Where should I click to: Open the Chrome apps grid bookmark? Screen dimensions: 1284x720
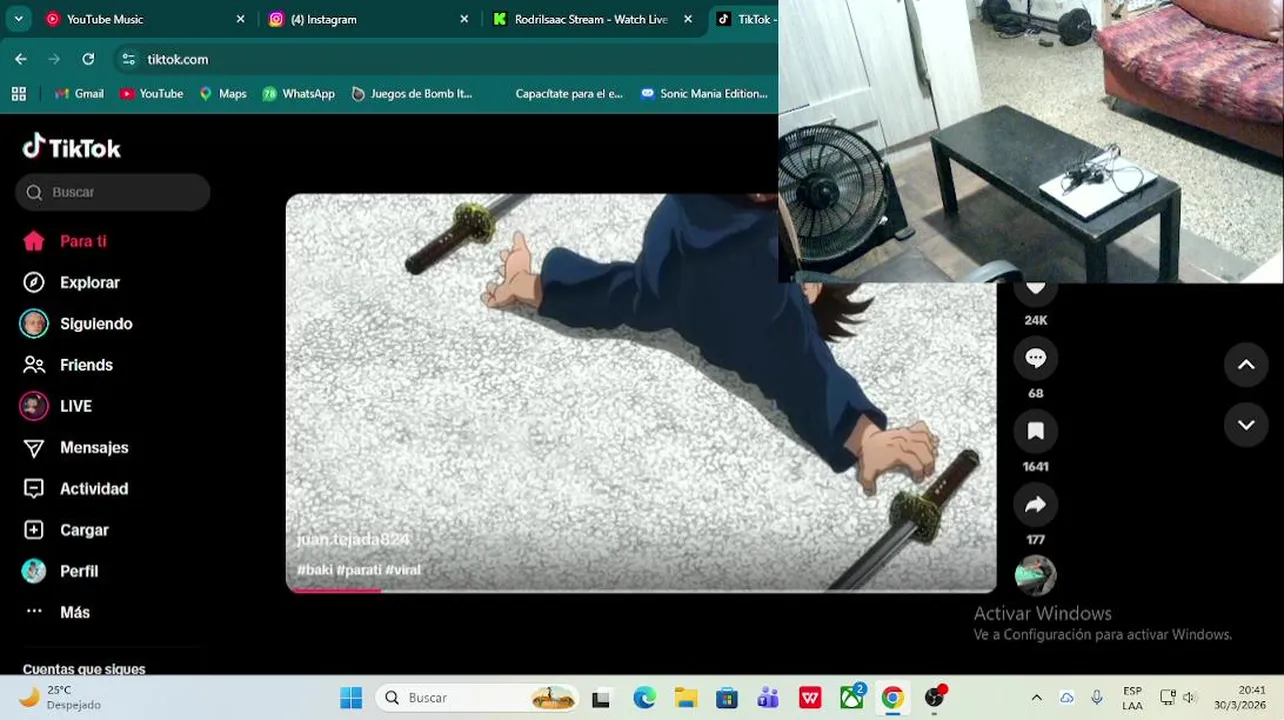point(18,93)
